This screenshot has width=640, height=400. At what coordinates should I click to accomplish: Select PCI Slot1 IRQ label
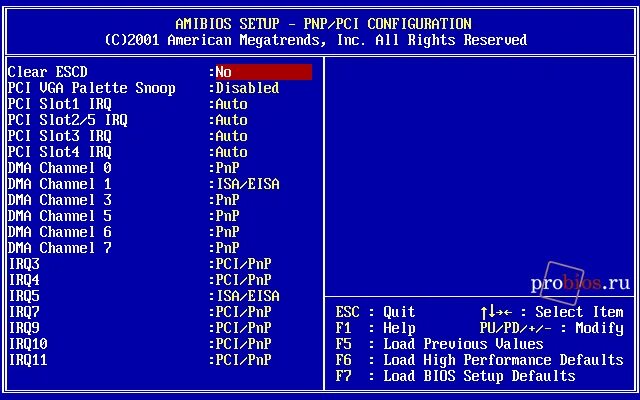[x=60, y=104]
